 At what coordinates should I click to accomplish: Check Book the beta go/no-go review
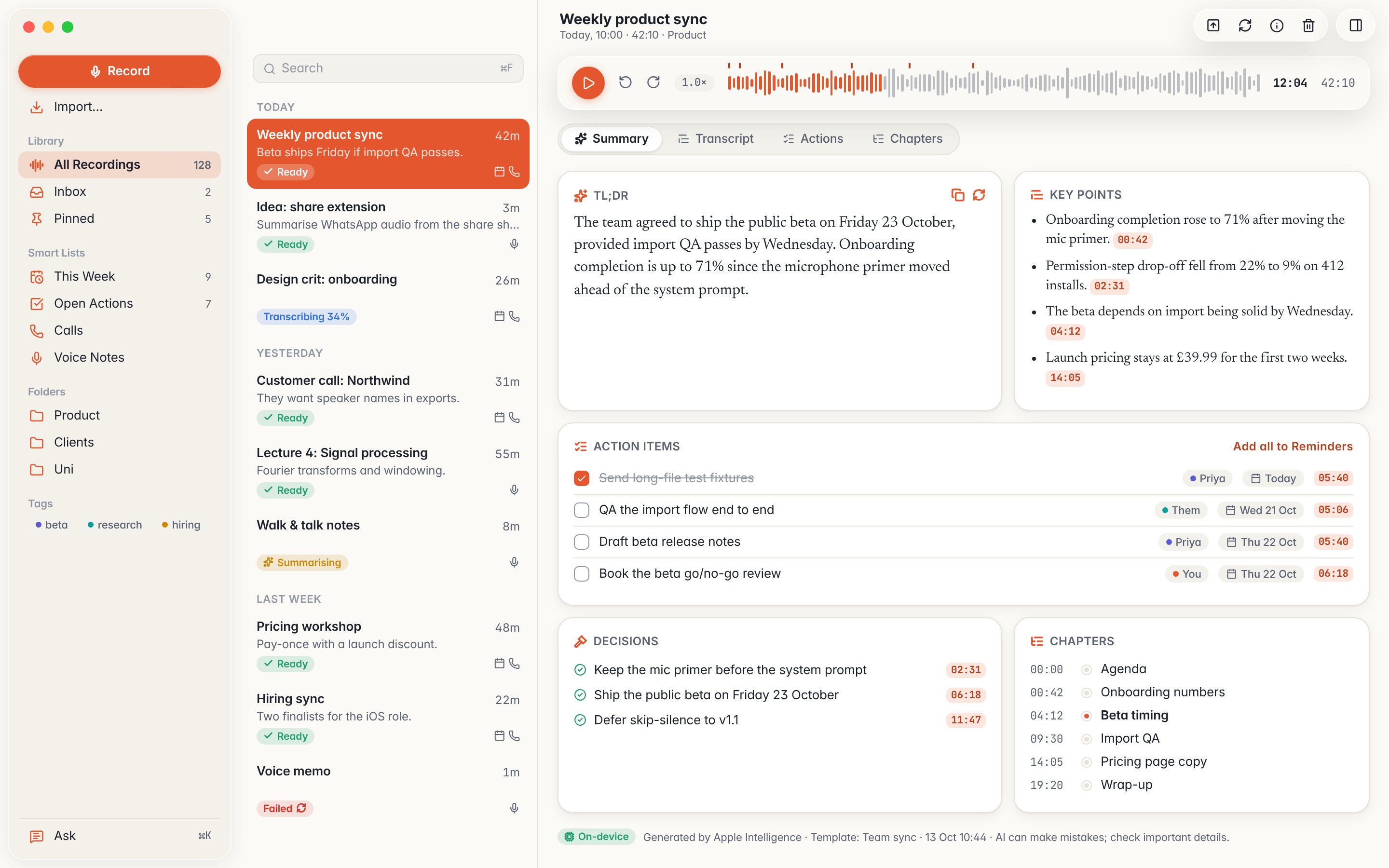(x=582, y=573)
